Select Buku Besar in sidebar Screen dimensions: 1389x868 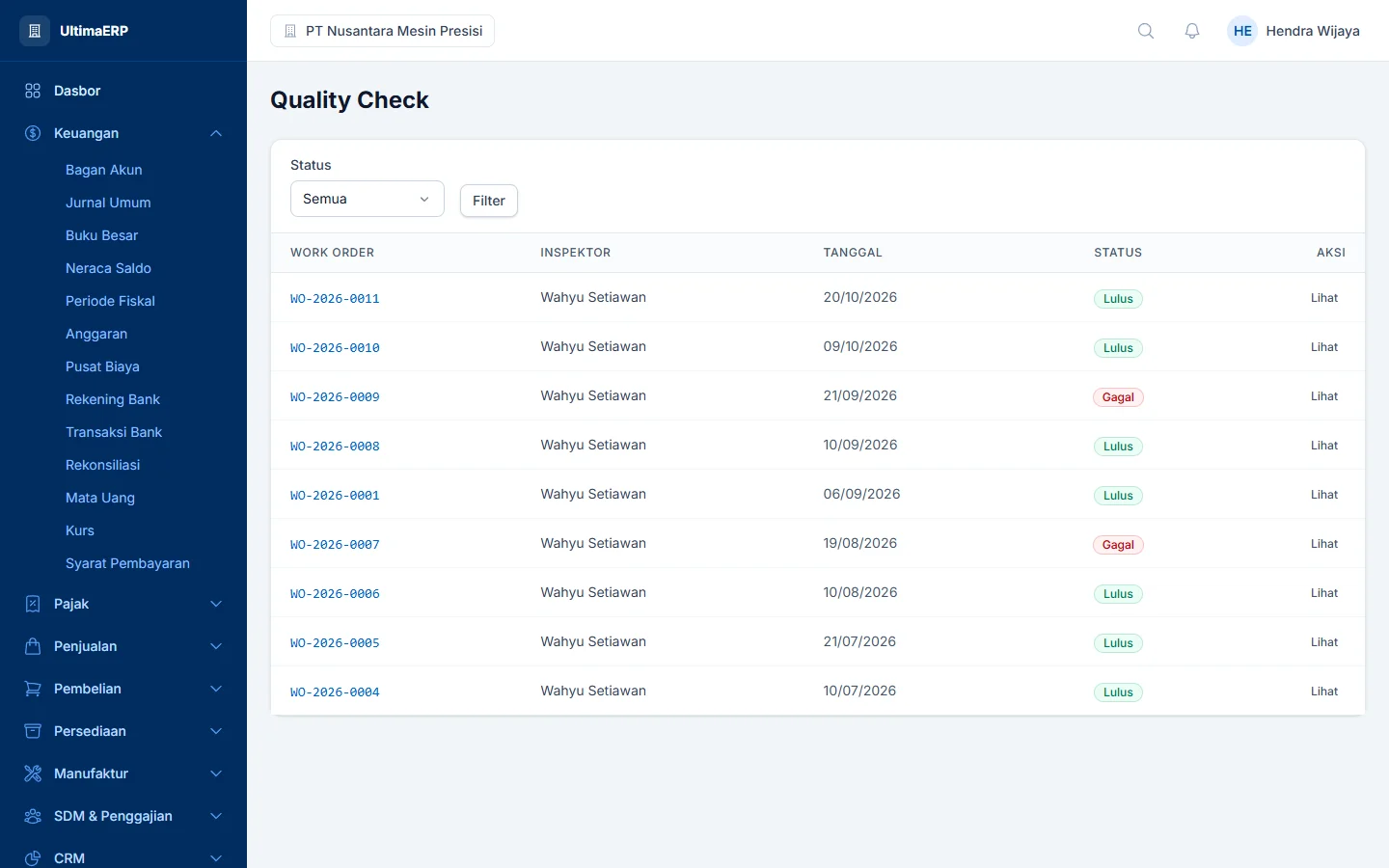click(101, 235)
